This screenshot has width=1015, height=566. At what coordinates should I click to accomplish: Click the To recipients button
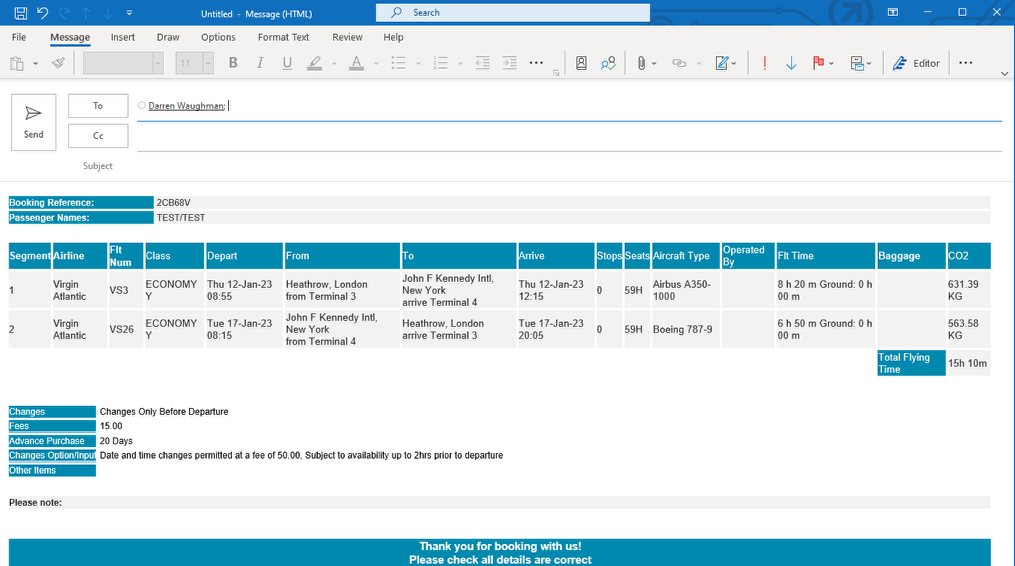click(98, 106)
